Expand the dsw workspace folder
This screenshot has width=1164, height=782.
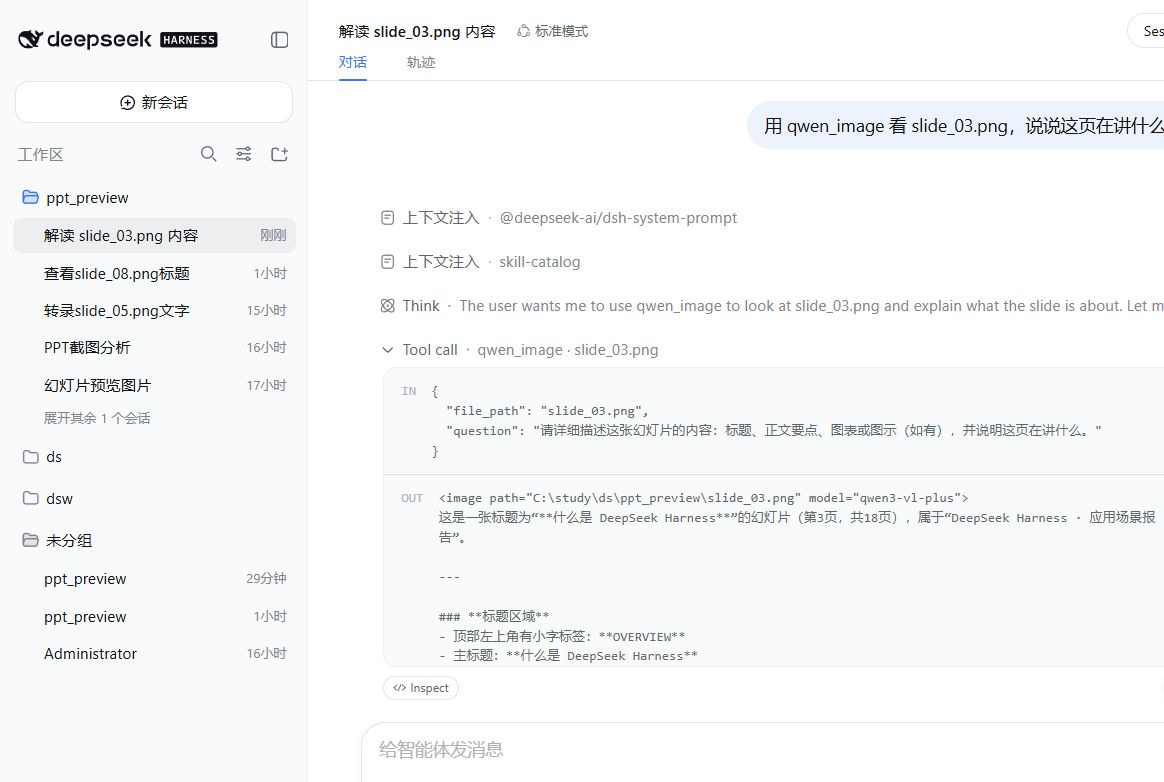[30, 498]
